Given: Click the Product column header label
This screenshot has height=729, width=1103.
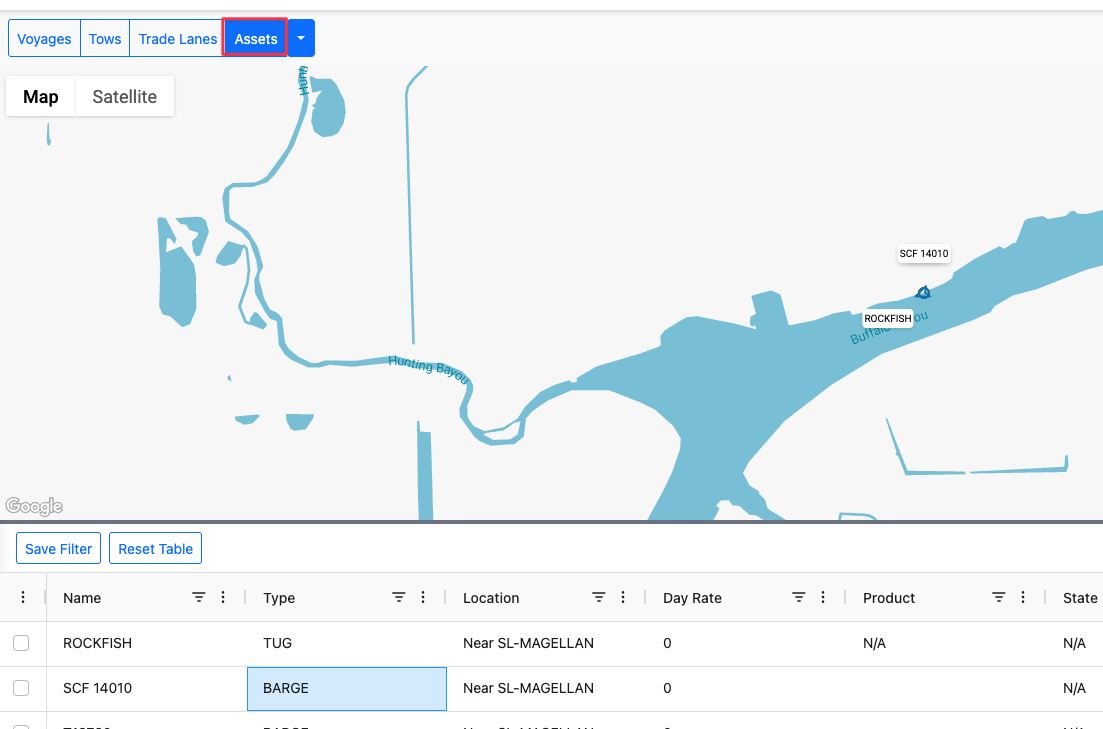Looking at the screenshot, I should coord(888,598).
